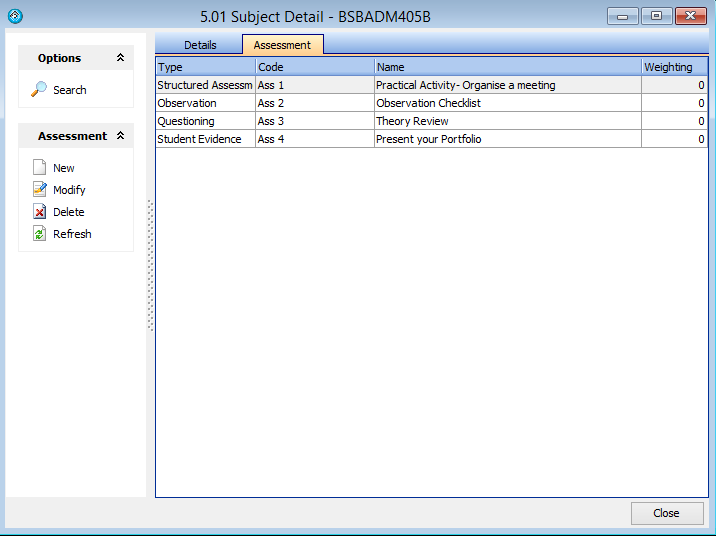Sort by the Weighting column header

pos(673,67)
